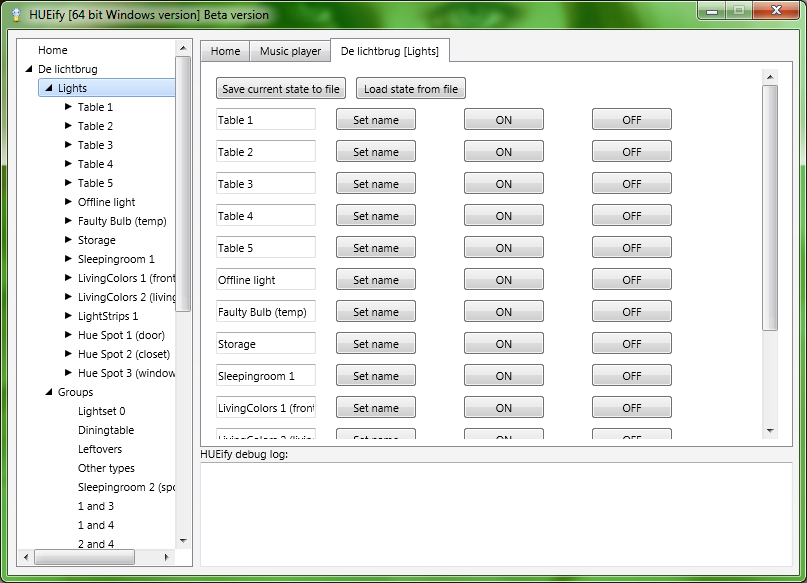The image size is (807, 583).
Task: Turn ON Table 5 light
Action: [x=503, y=248]
